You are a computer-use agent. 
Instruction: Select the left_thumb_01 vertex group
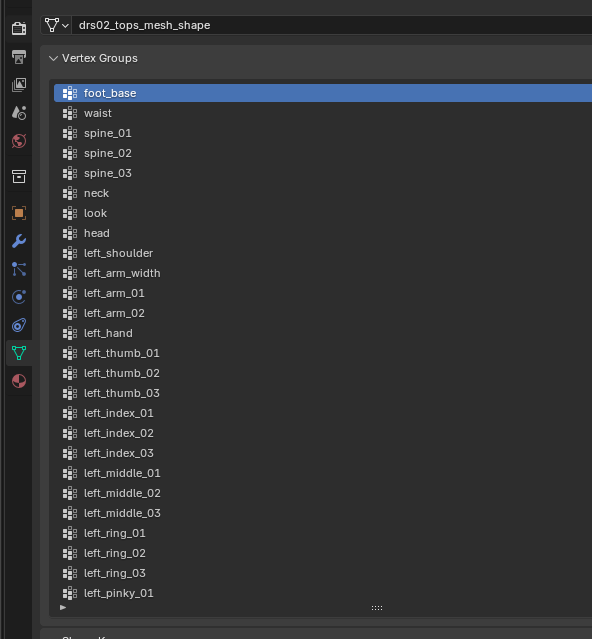point(323,353)
